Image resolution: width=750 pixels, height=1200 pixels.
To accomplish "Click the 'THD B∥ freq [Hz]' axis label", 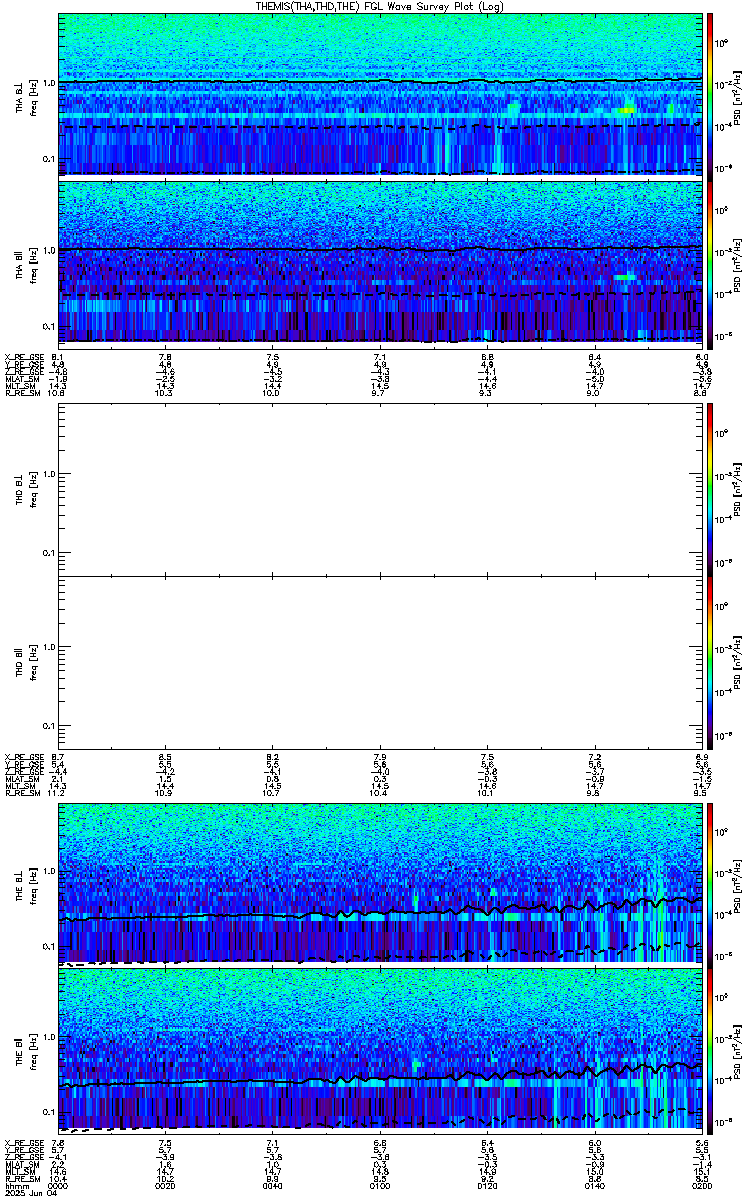I will (x=24, y=662).
